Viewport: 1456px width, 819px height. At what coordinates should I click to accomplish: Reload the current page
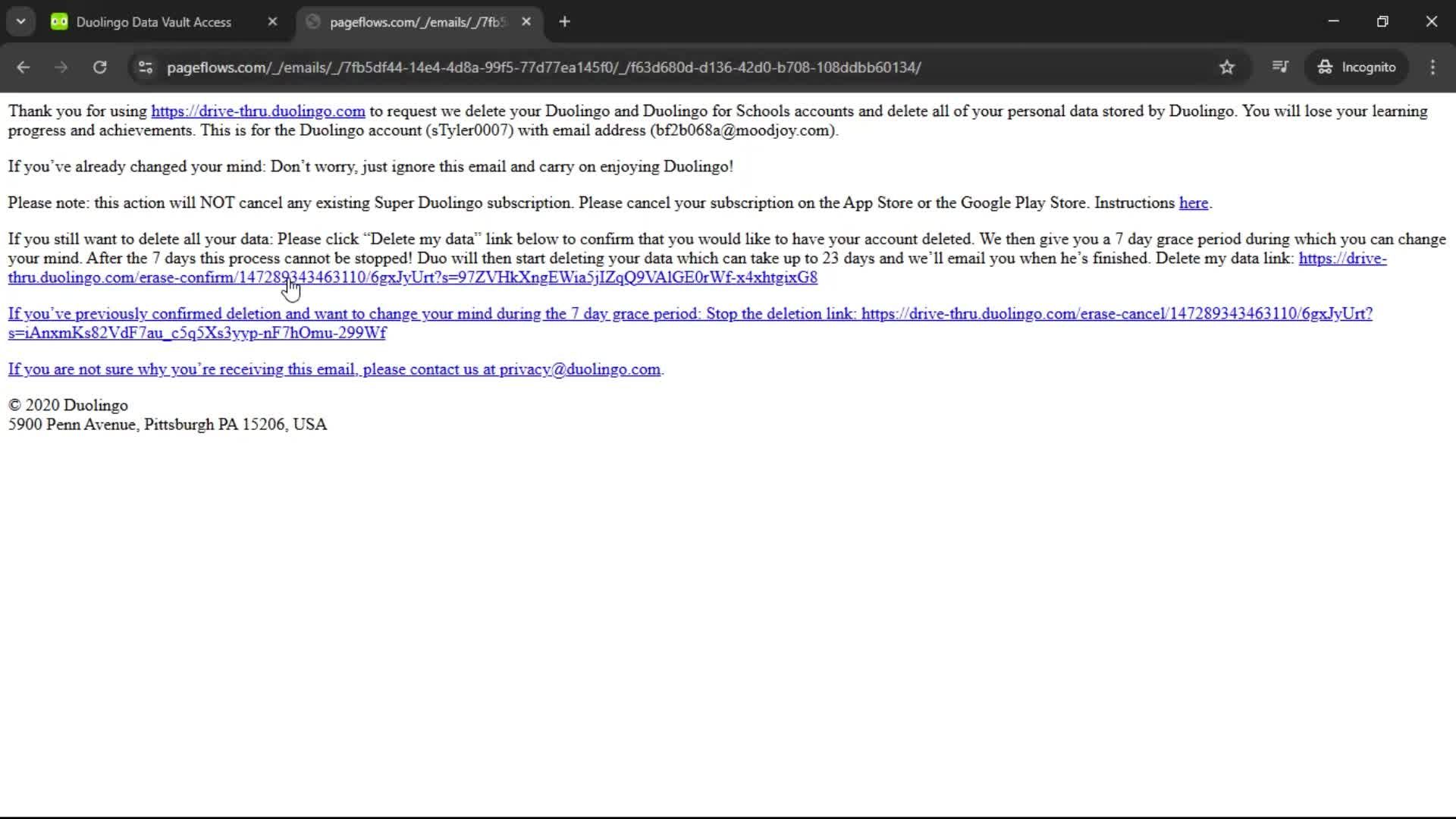[99, 67]
